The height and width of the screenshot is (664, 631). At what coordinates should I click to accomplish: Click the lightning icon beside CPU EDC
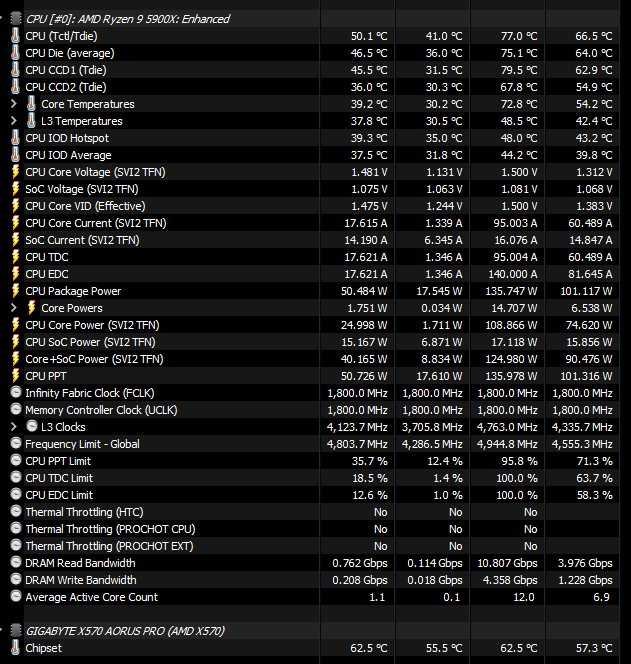[16, 274]
